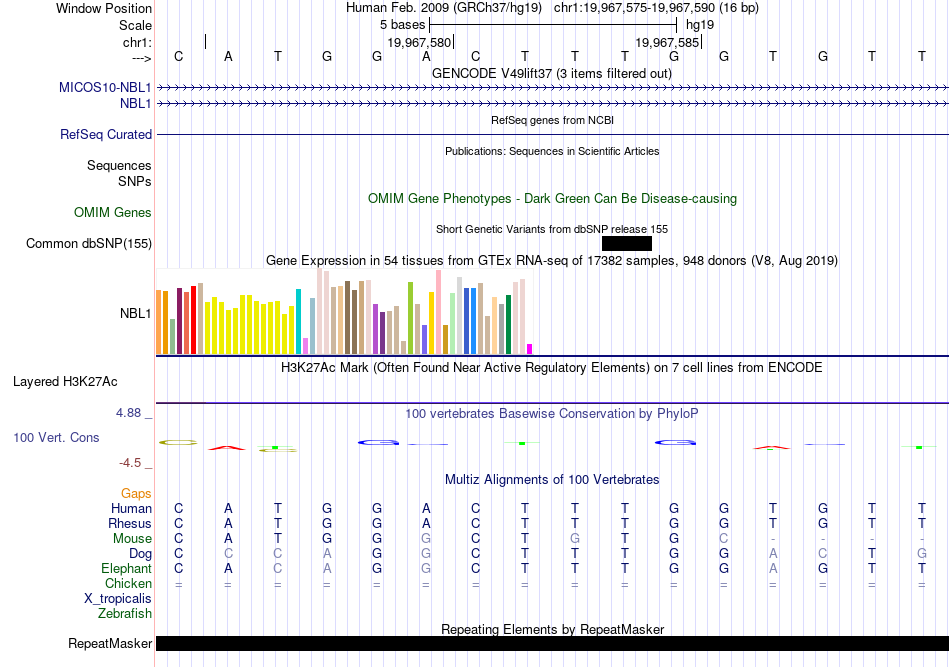The height and width of the screenshot is (667, 950).
Task: Click the RepeatMasker track label
Action: [110, 643]
